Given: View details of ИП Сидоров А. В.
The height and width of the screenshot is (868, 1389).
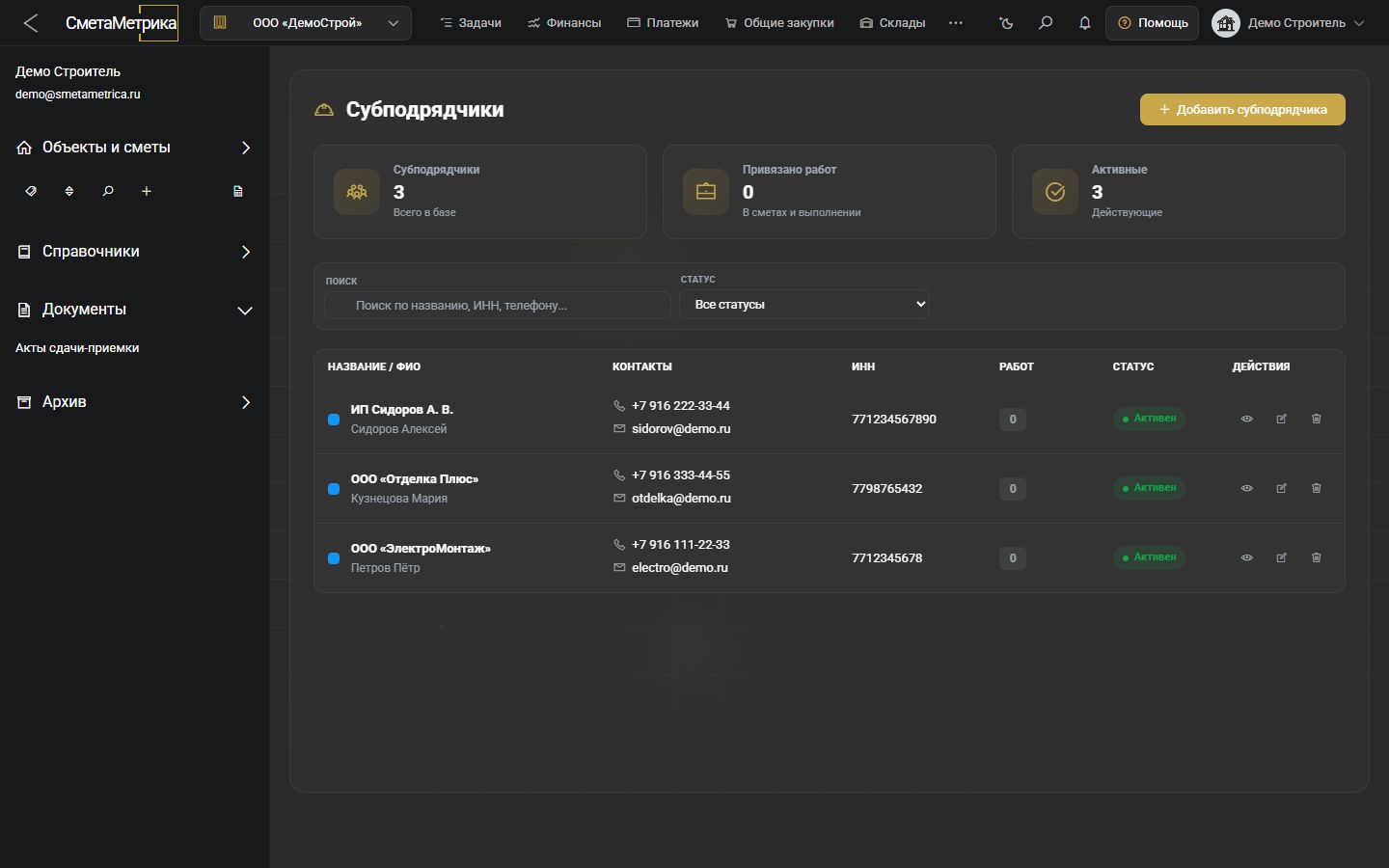Looking at the screenshot, I should click(x=1247, y=419).
